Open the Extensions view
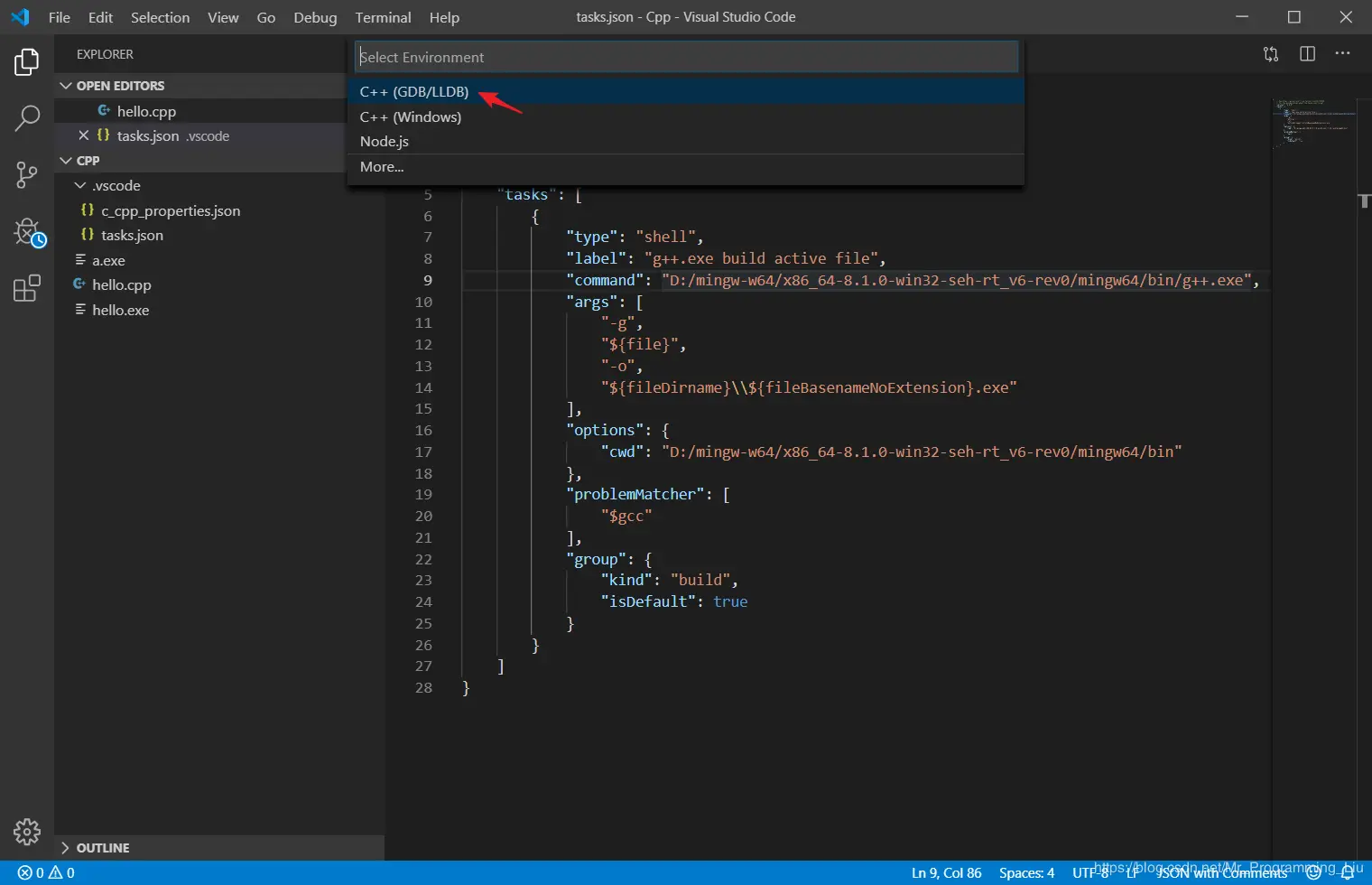The width and height of the screenshot is (1372, 885). pyautogui.click(x=27, y=288)
